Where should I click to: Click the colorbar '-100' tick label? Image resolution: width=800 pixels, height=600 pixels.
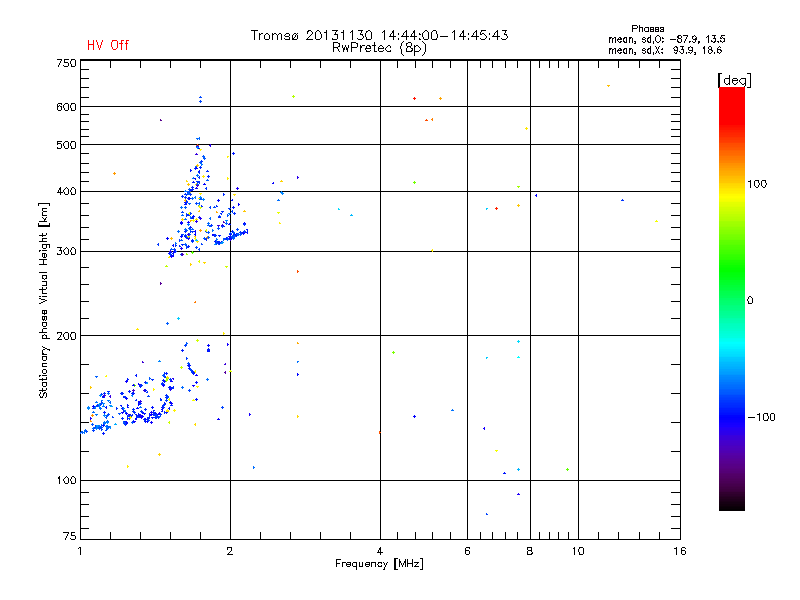tap(761, 417)
